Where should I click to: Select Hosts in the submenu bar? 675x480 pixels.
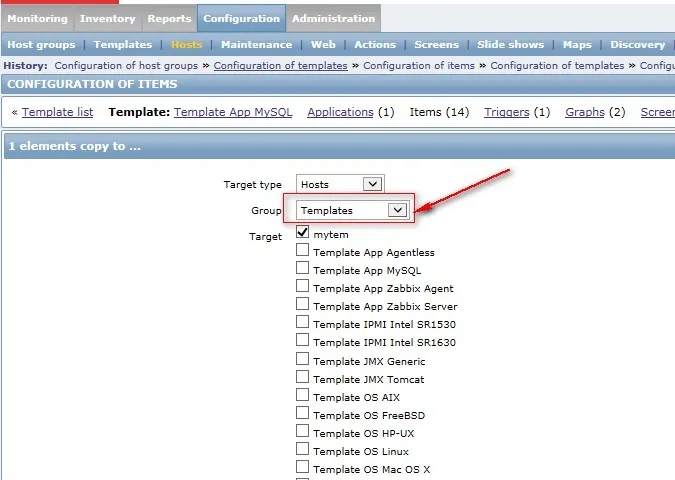[x=186, y=44]
